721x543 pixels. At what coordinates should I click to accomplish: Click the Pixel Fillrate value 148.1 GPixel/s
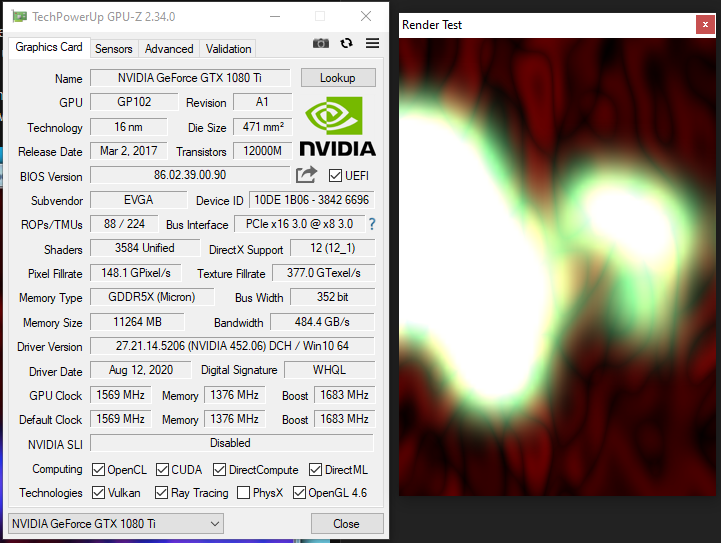pos(136,273)
